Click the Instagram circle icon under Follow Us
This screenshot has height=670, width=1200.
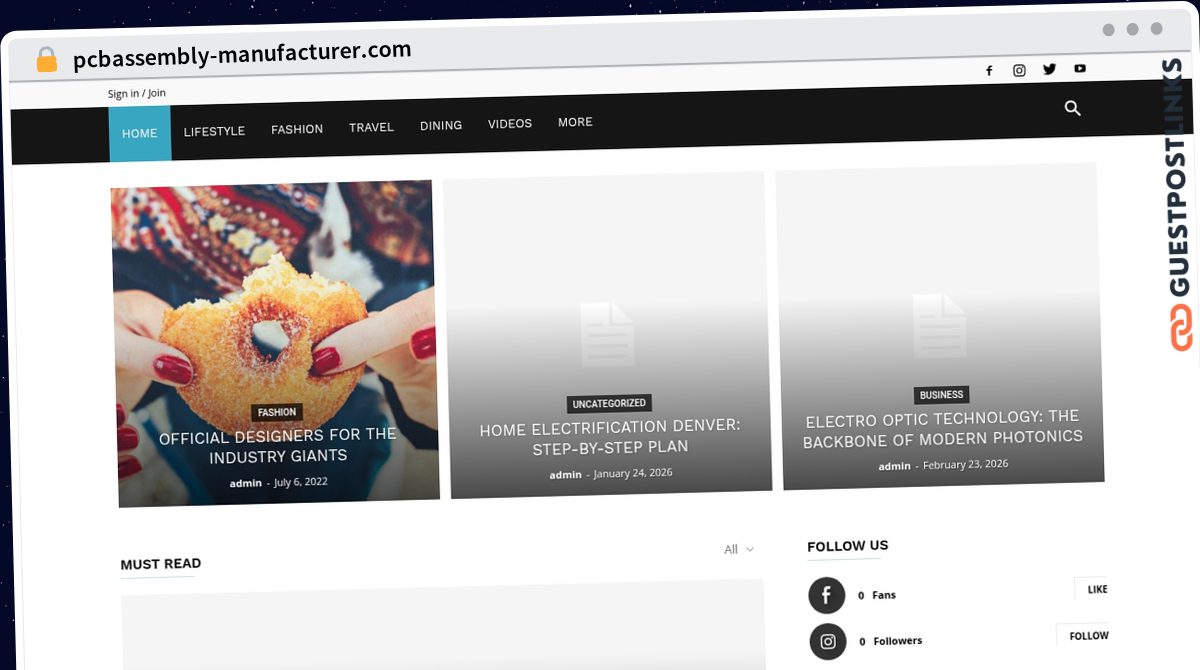tap(828, 642)
